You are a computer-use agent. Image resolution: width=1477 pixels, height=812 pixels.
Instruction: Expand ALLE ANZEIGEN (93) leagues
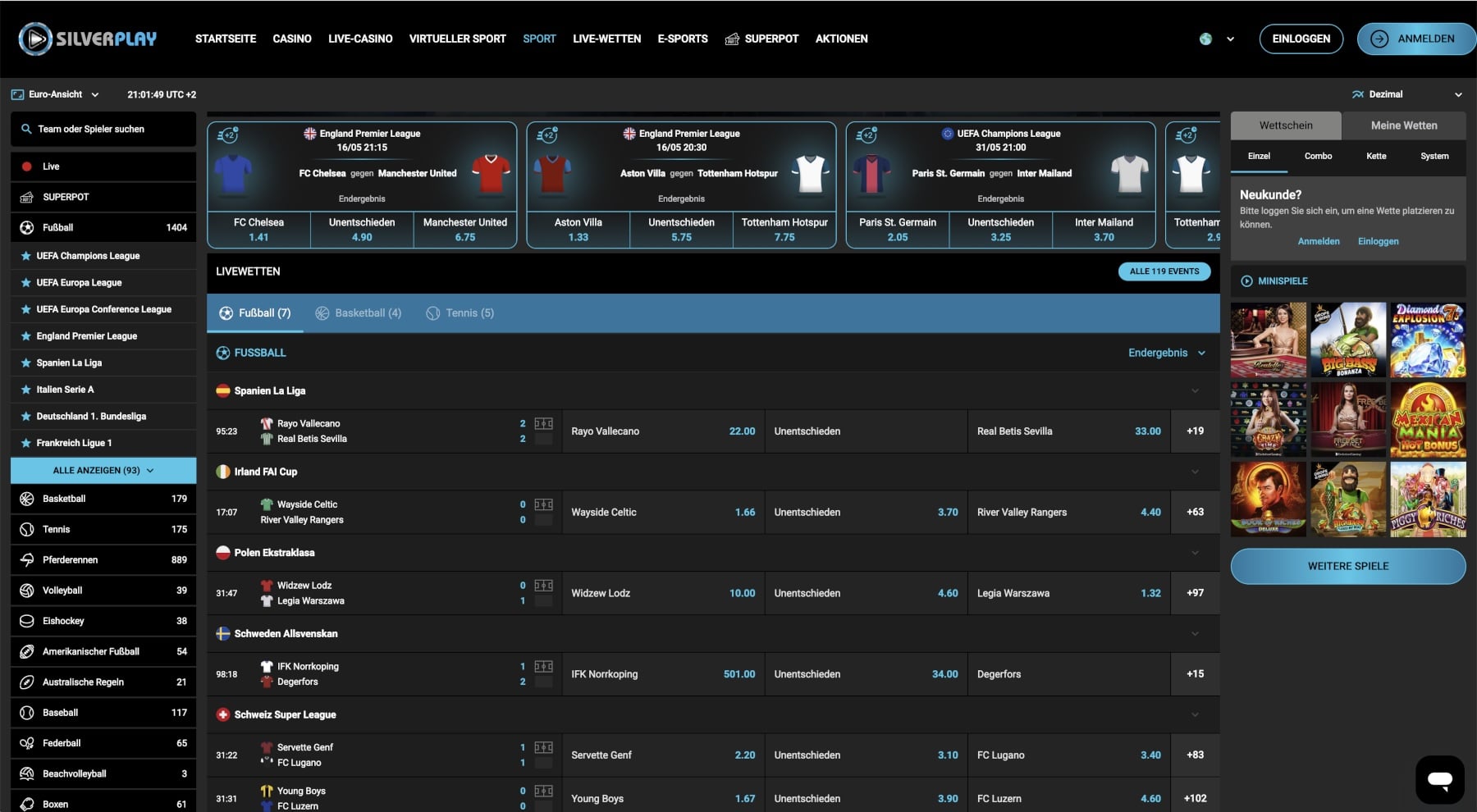pyautogui.click(x=103, y=471)
